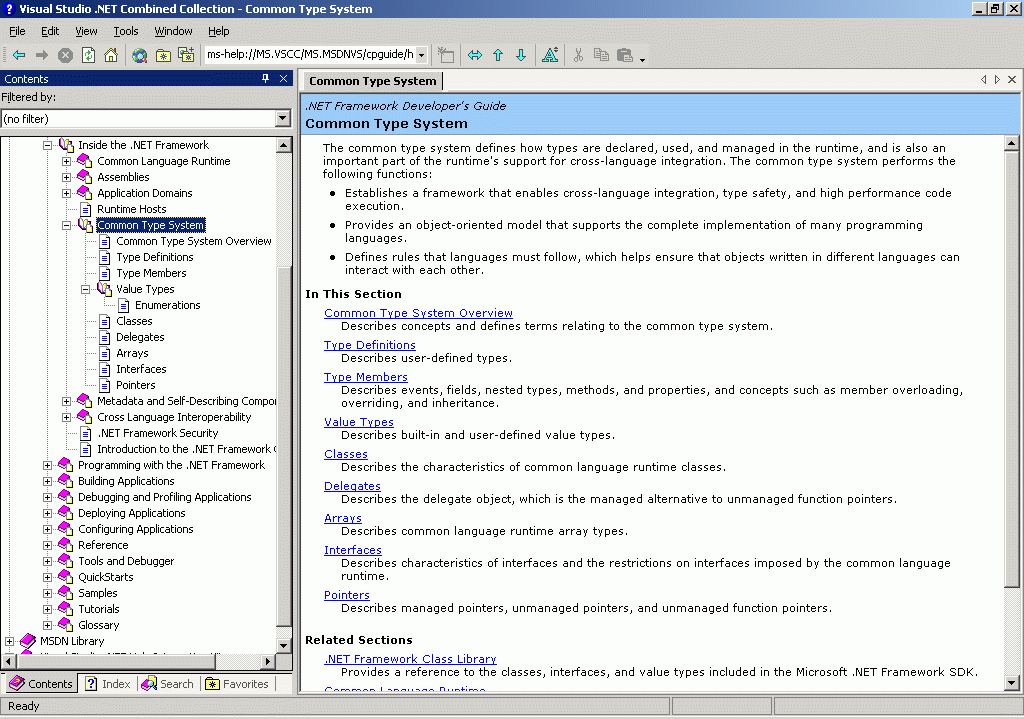Open the Window menu

pos(173,31)
